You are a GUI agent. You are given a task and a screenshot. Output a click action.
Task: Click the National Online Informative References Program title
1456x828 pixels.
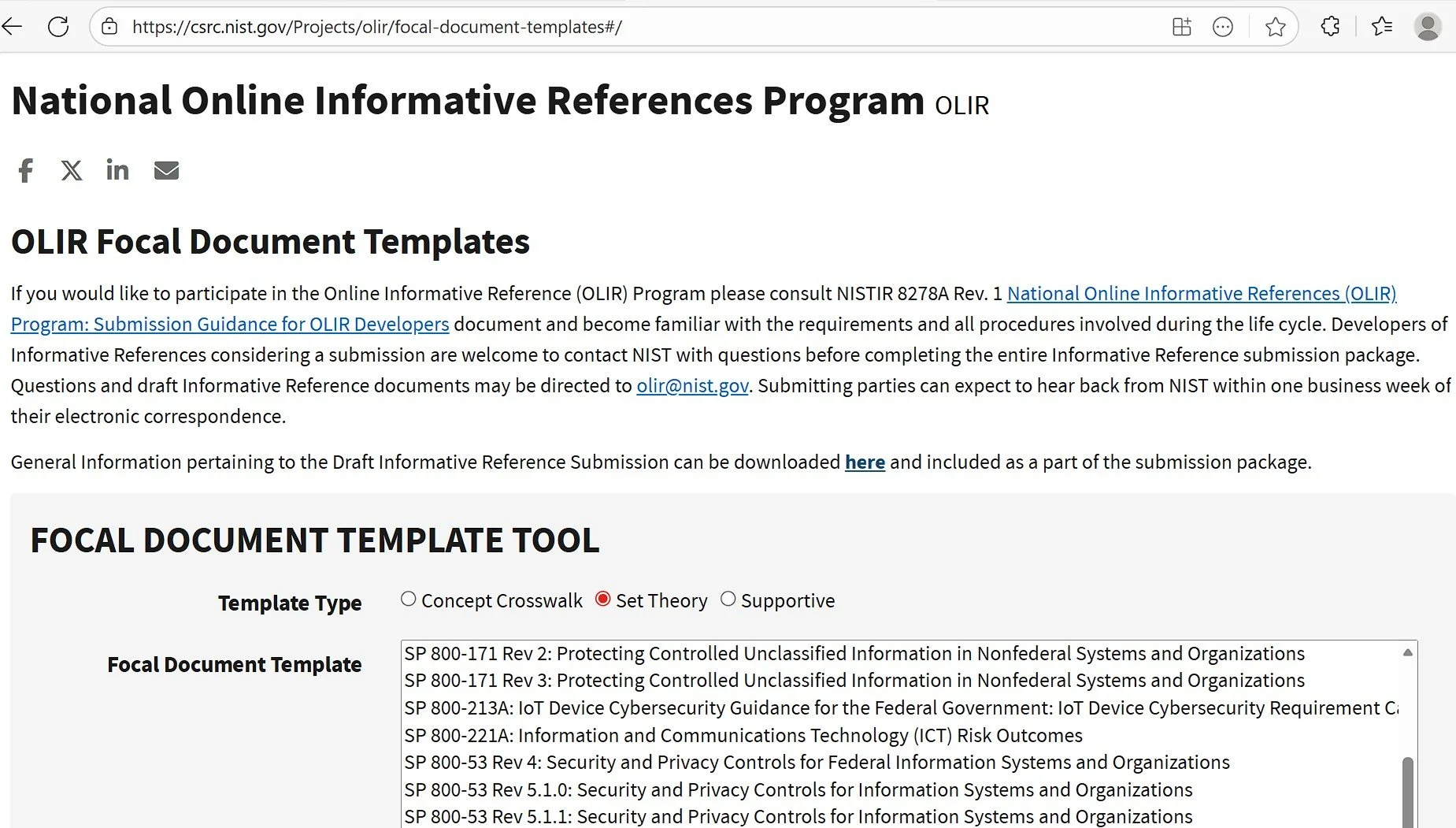tap(468, 101)
